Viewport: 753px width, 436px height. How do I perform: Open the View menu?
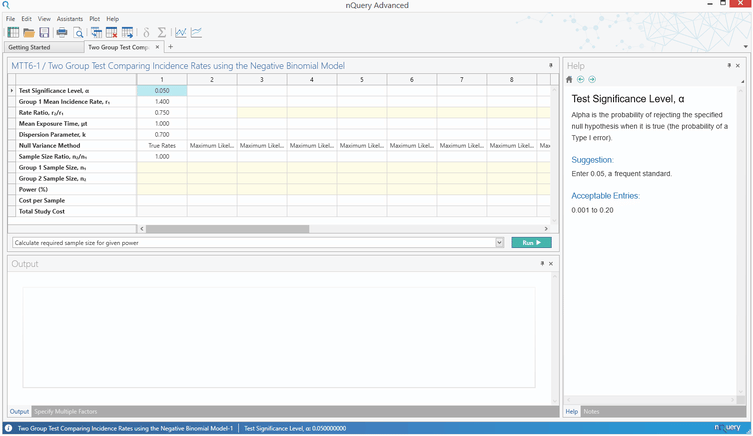(x=44, y=19)
